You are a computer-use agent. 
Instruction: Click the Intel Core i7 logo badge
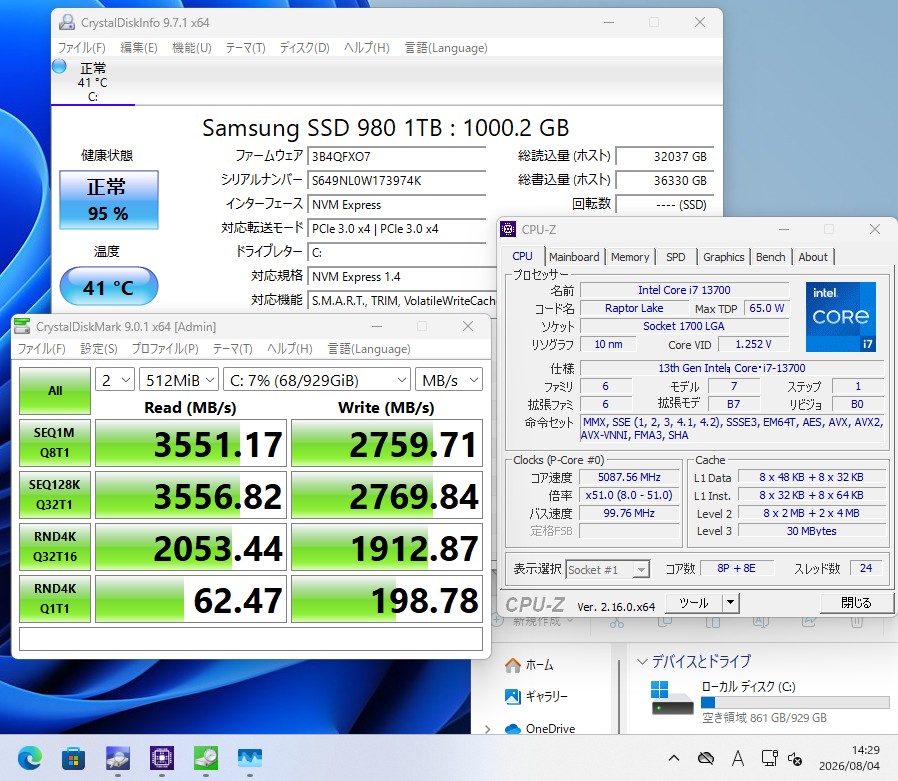[841, 317]
